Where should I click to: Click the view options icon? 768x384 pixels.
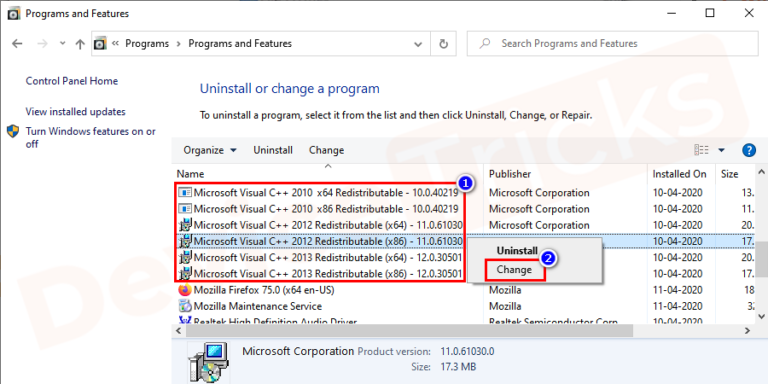[701, 150]
